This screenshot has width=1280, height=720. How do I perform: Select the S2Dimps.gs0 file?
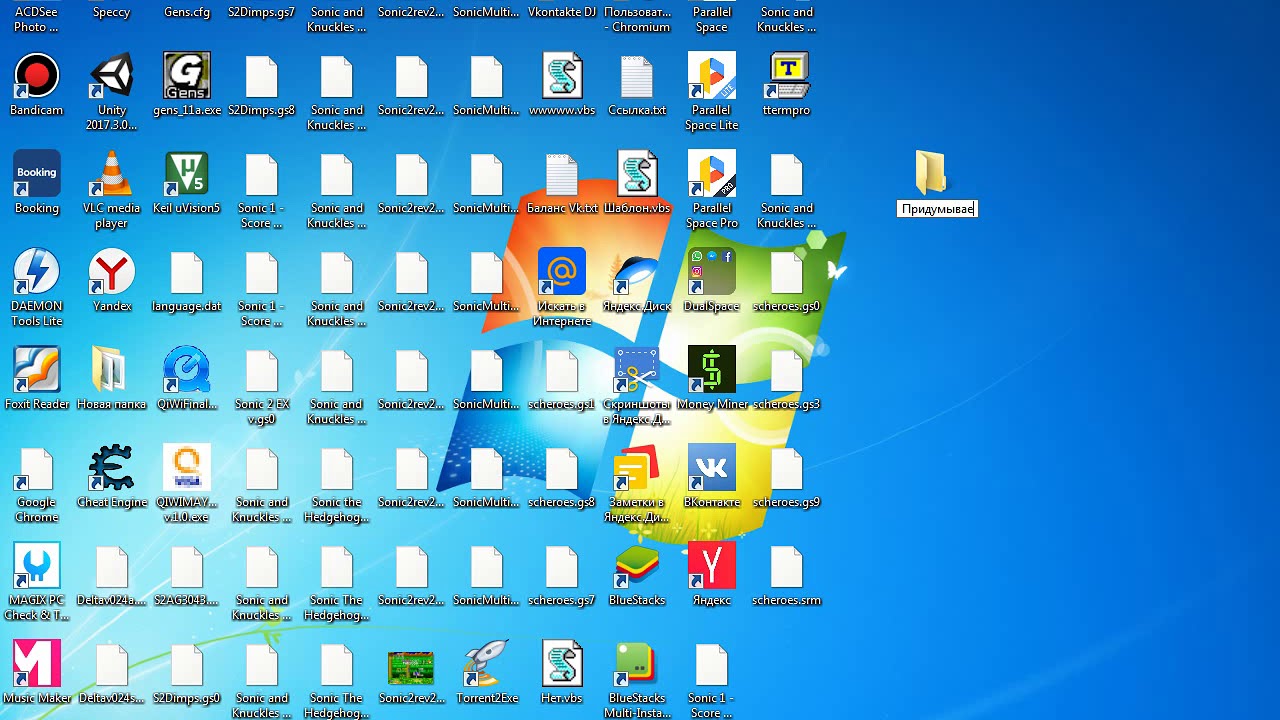click(187, 665)
